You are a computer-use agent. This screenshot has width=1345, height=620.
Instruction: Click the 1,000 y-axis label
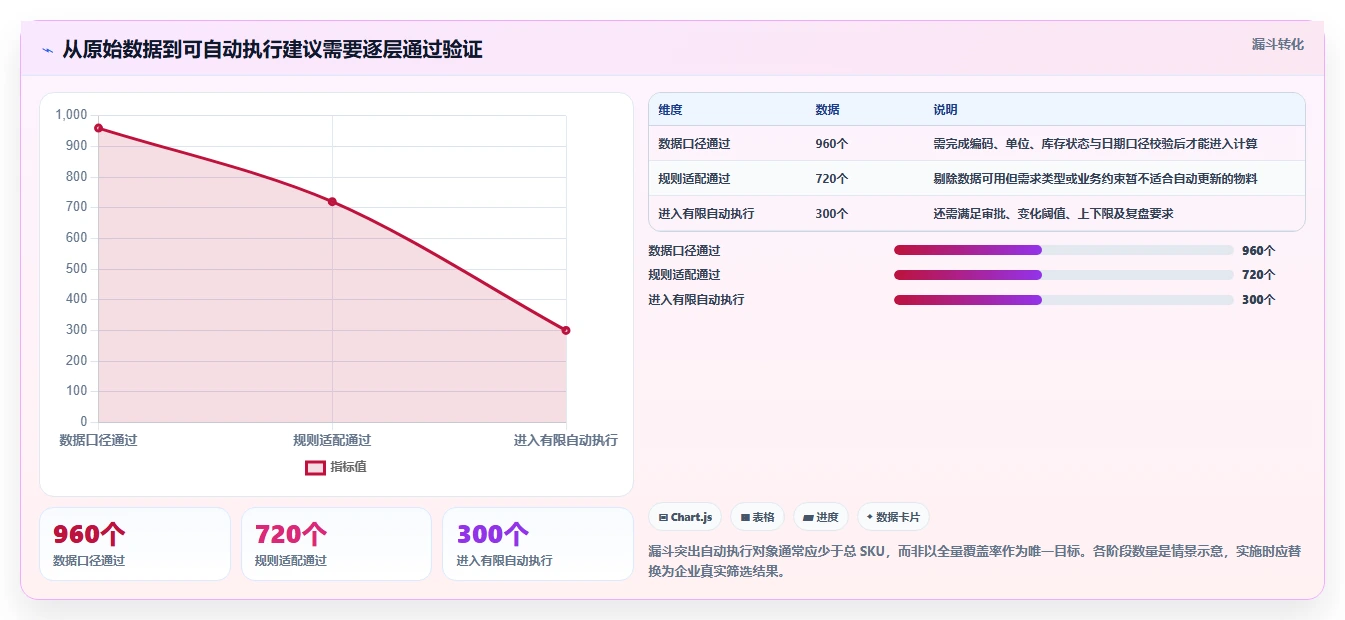click(x=72, y=115)
